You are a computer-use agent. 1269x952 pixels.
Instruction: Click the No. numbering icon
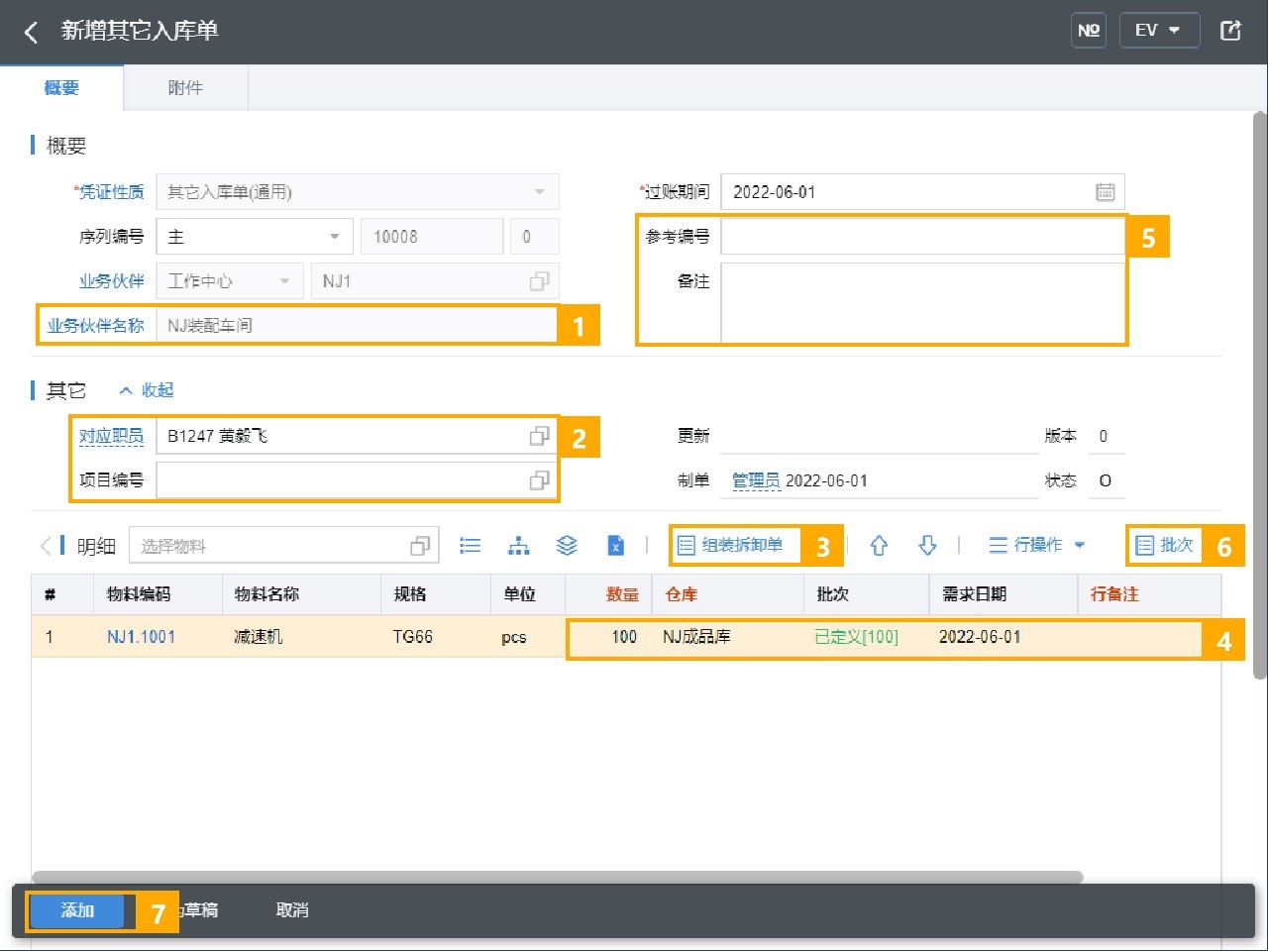tap(1089, 31)
